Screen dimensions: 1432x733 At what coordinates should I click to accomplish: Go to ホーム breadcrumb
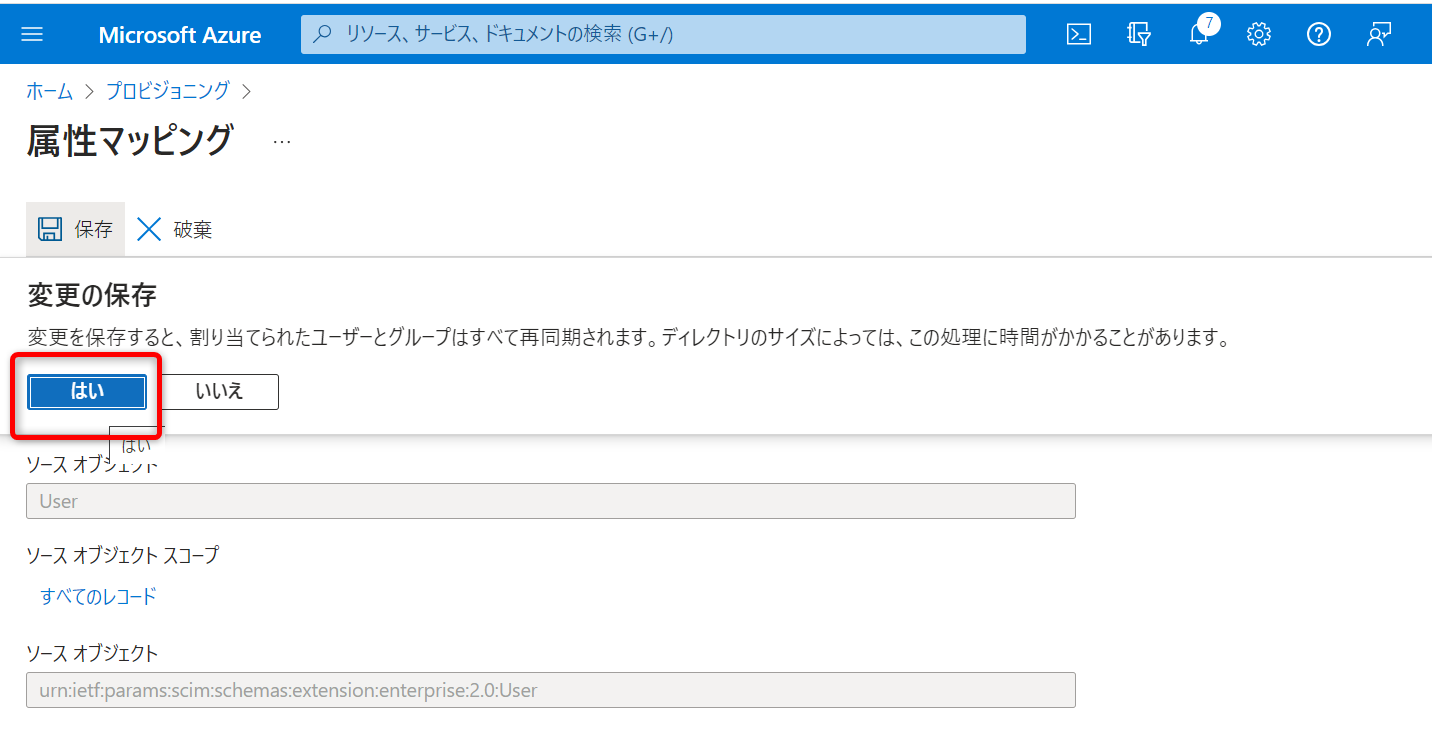point(49,91)
